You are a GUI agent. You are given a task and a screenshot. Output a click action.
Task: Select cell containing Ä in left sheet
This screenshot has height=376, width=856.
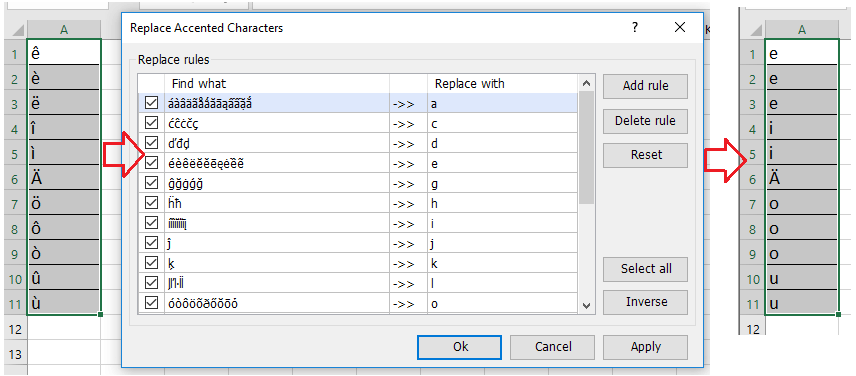(64, 178)
